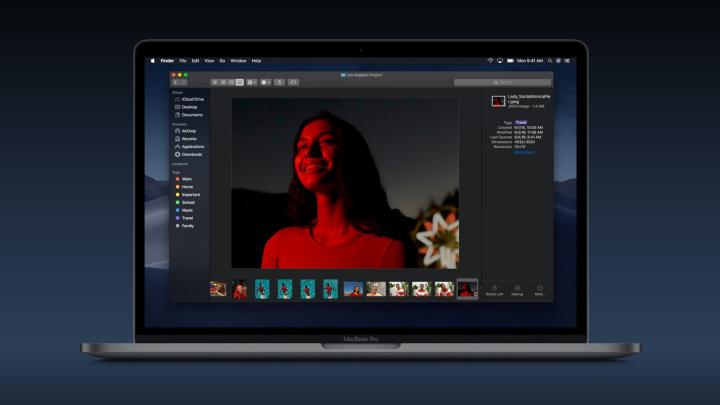This screenshot has width=720, height=405.
Task: Click the Markup quick action
Action: (x=517, y=290)
